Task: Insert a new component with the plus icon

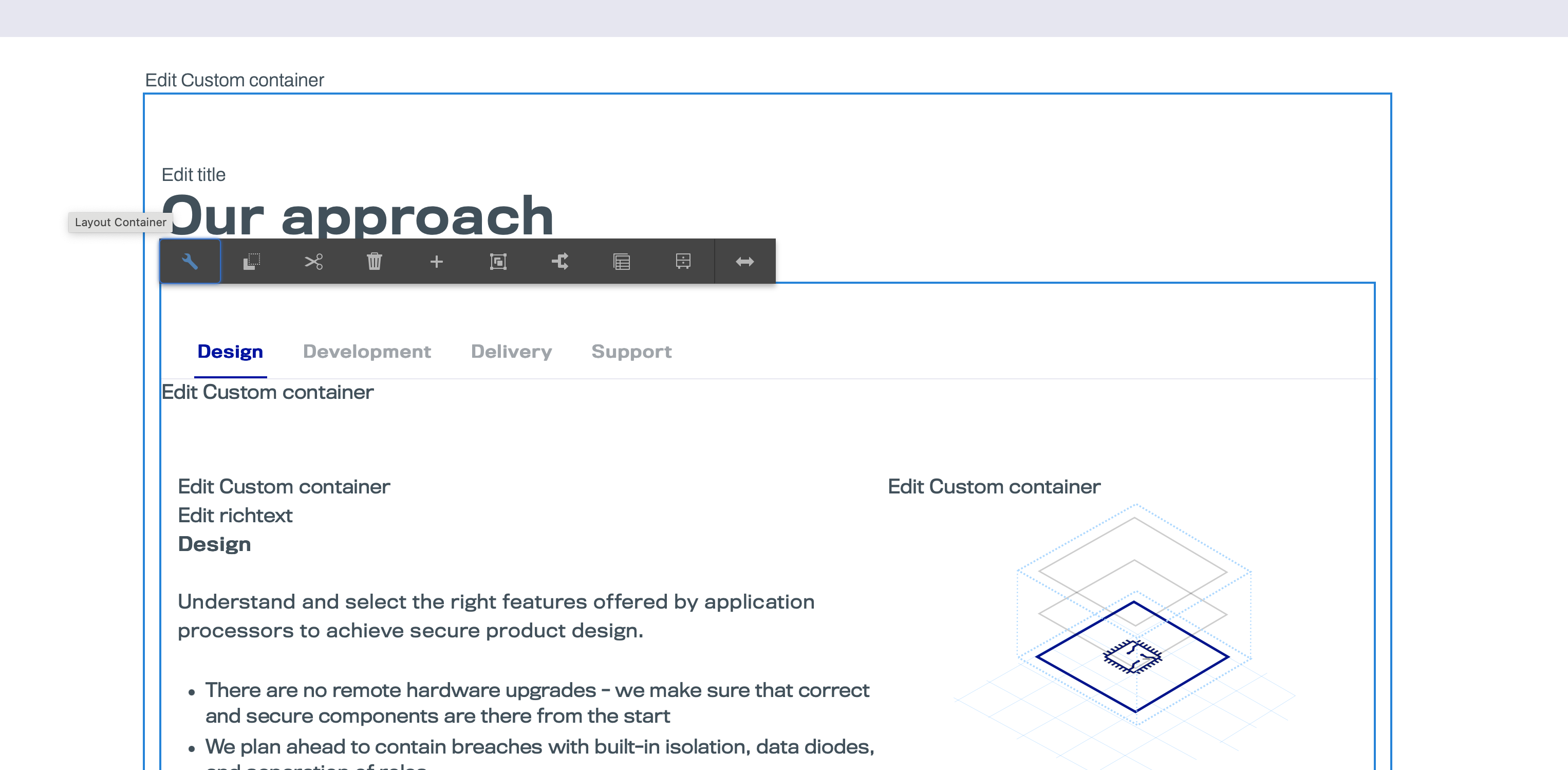Action: 437,261
